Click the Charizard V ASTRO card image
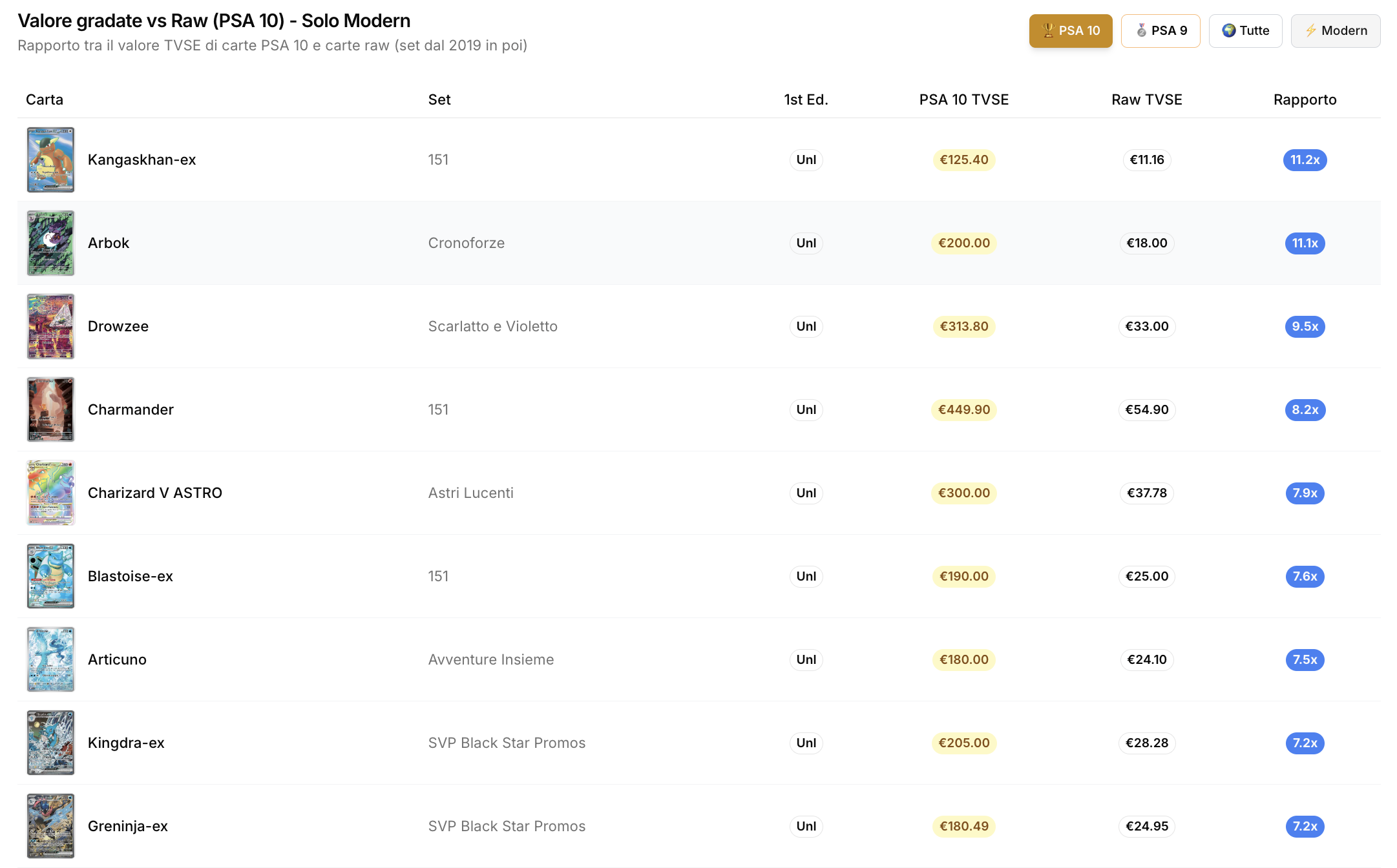Viewport: 1397px width, 868px height. coord(50,493)
